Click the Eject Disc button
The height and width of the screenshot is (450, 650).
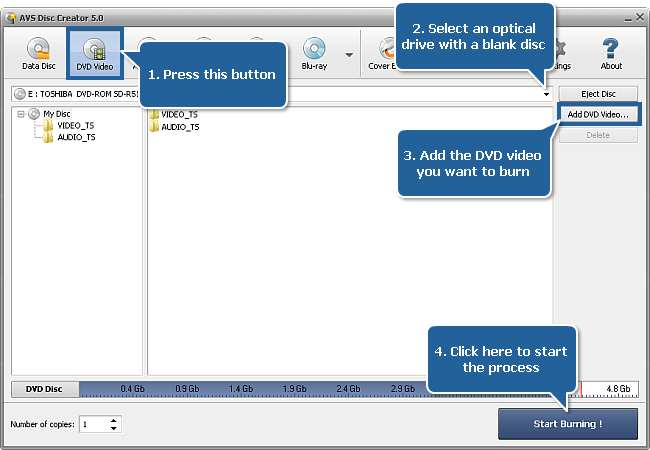(x=598, y=94)
